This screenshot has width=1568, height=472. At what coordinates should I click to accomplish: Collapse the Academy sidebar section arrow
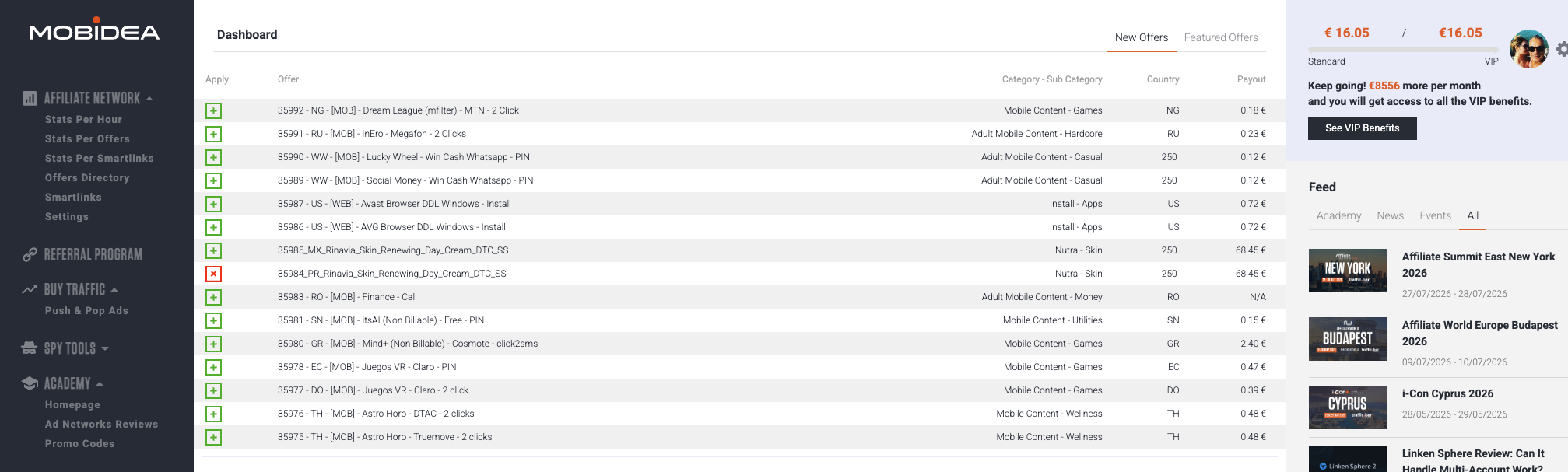point(100,383)
